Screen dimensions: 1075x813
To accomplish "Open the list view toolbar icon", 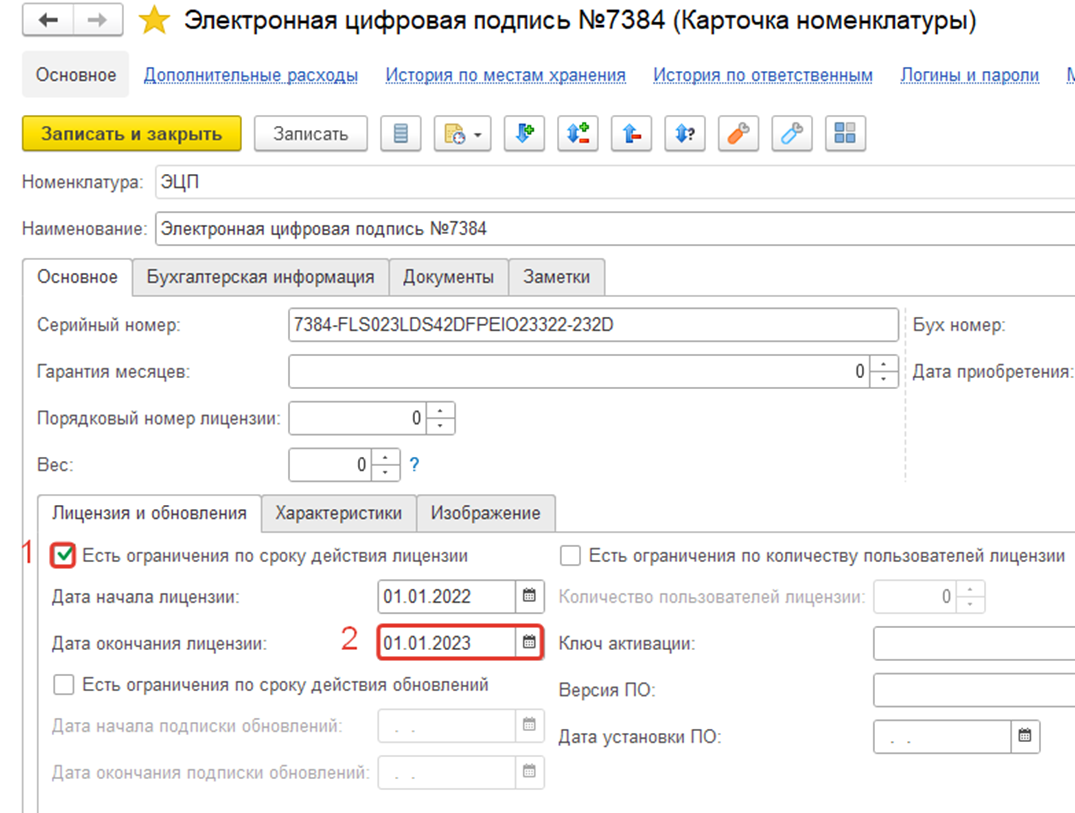I will click(400, 133).
